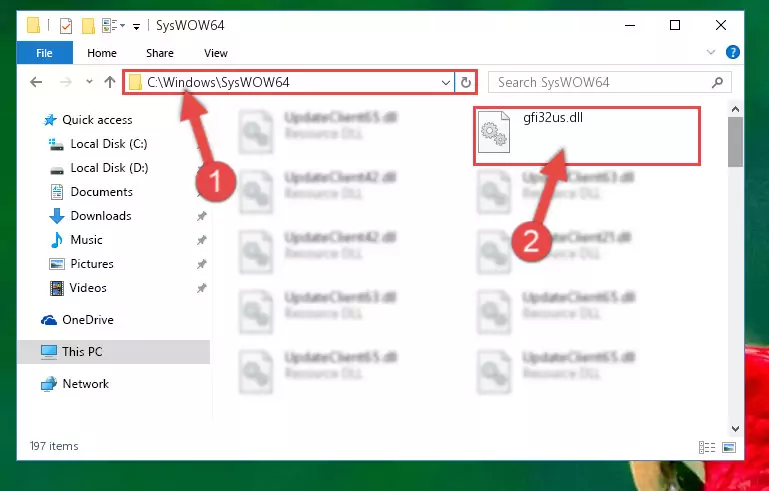Open Music folder in sidebar

pyautogui.click(x=86, y=240)
